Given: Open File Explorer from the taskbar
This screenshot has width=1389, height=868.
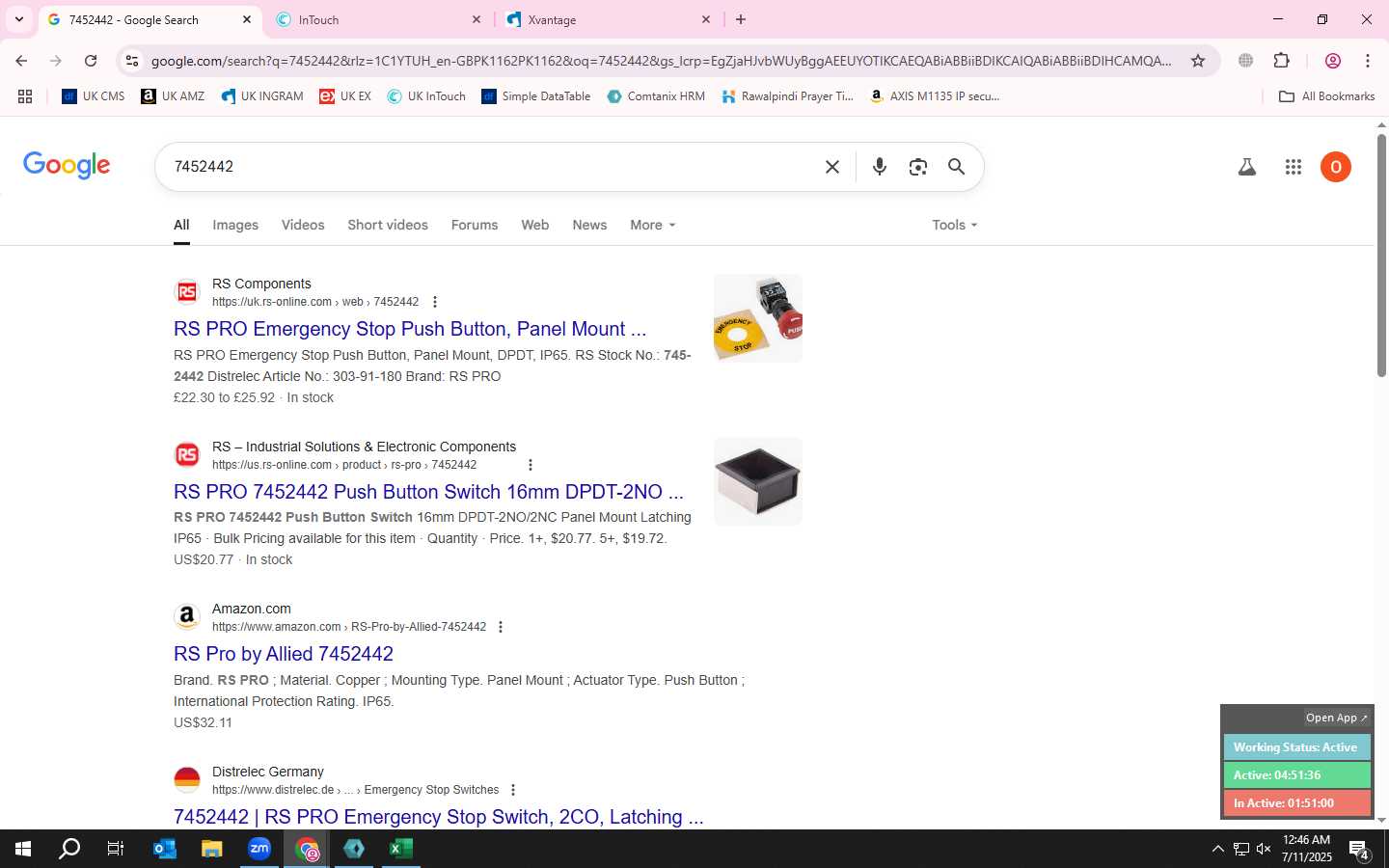Looking at the screenshot, I should [x=212, y=849].
